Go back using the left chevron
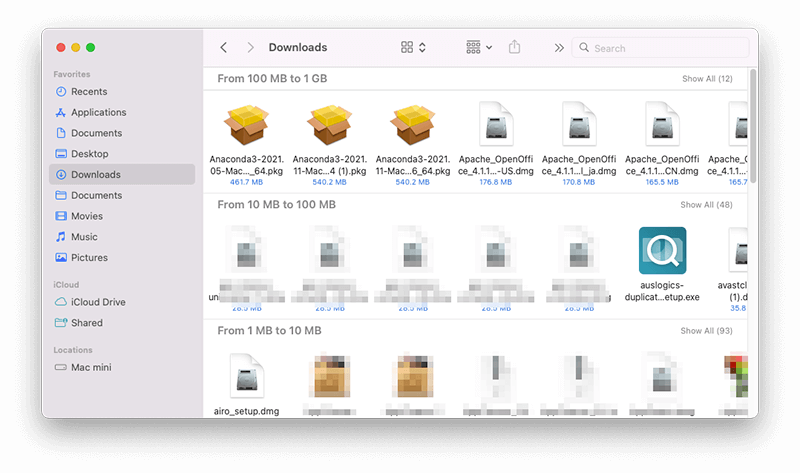Screen dimensions: 800x473 point(223,47)
